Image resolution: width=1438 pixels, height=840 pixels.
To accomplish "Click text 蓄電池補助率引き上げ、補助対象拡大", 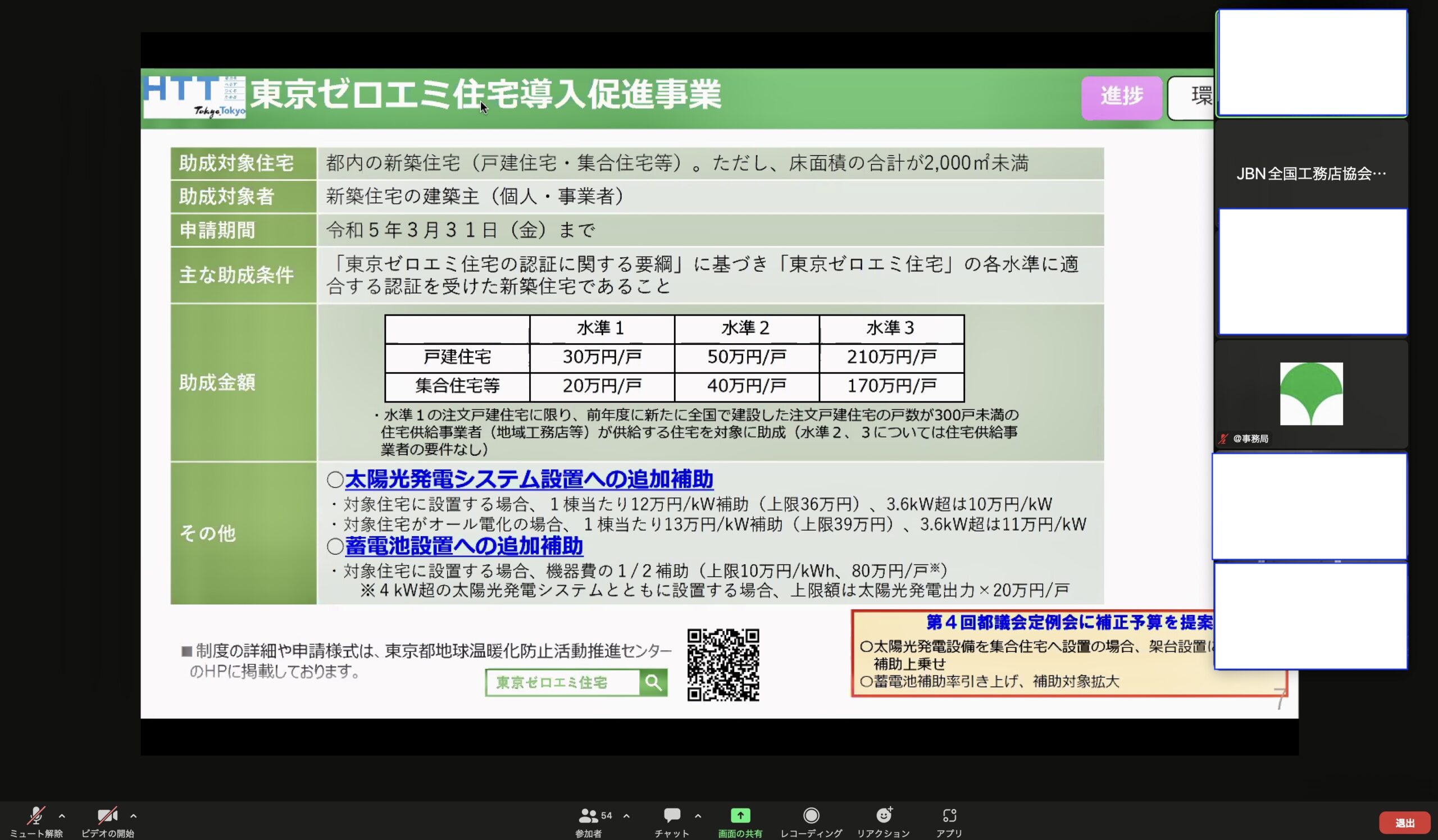I will [996, 682].
